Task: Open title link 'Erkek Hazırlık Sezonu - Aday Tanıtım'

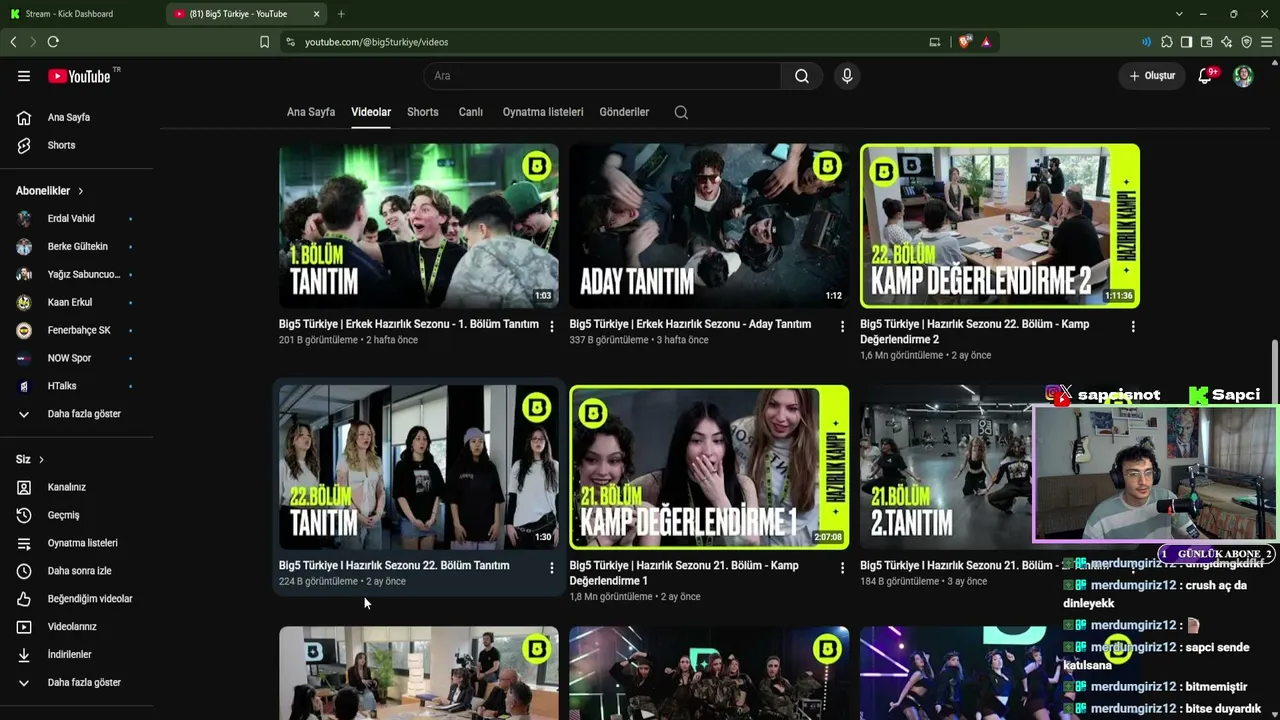Action: click(690, 324)
